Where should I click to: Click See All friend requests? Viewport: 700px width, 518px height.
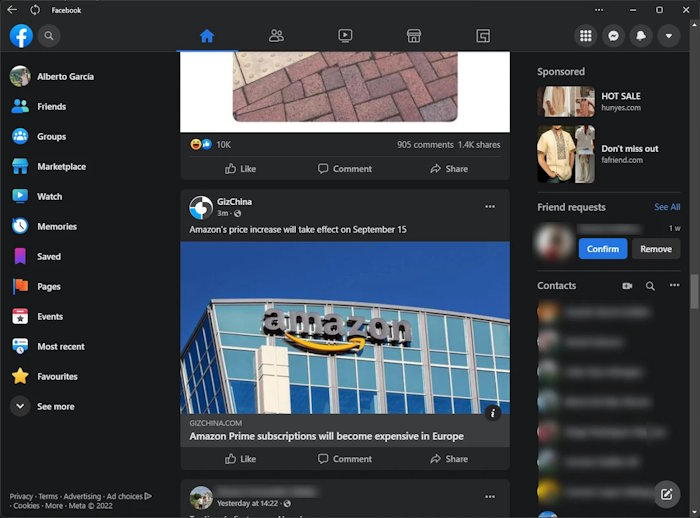[x=667, y=207]
